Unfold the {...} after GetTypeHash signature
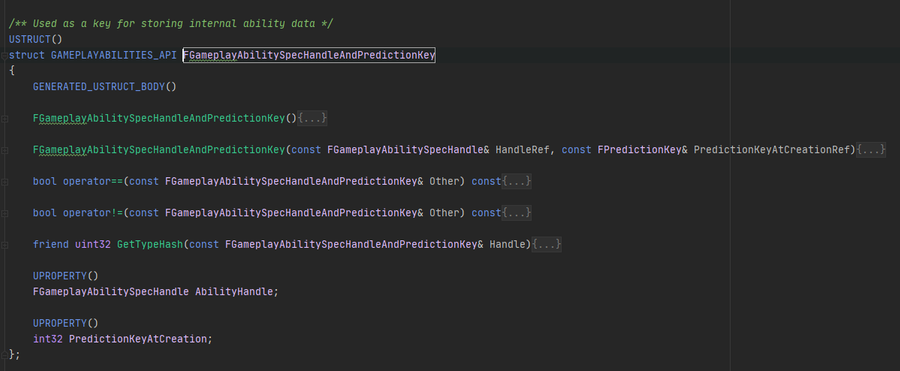Screen dimensions: 900x371 point(546,245)
